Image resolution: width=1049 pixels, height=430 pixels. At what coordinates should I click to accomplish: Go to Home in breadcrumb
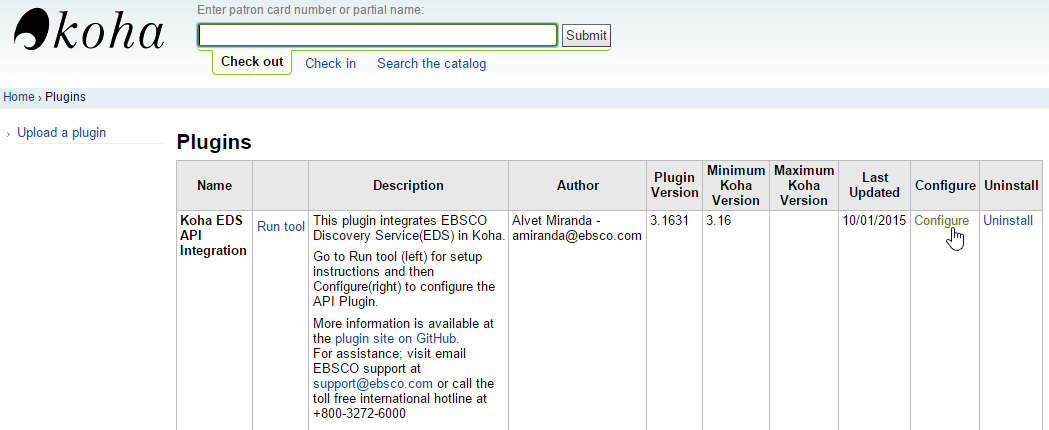19,97
